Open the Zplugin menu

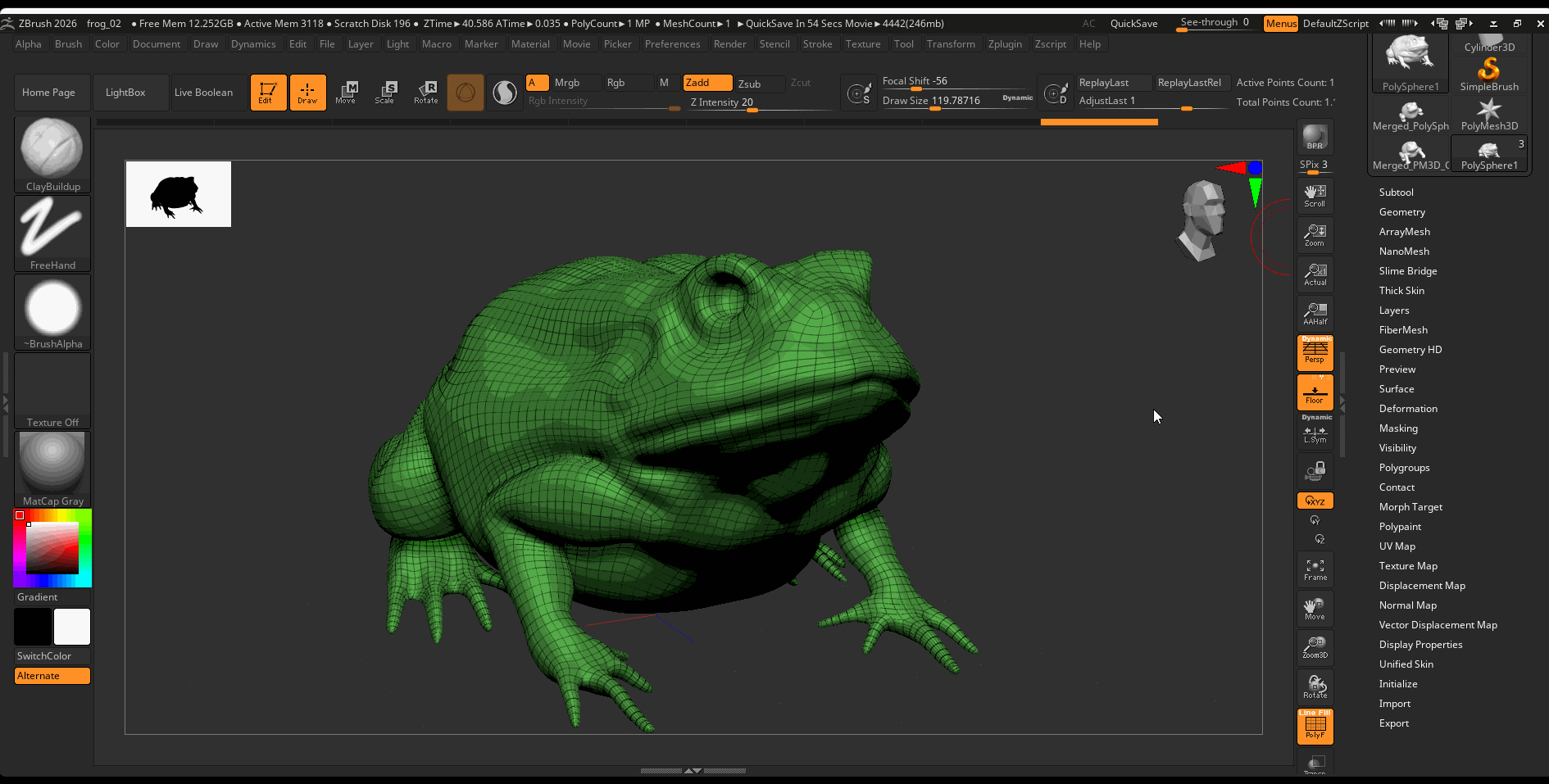pos(1004,44)
